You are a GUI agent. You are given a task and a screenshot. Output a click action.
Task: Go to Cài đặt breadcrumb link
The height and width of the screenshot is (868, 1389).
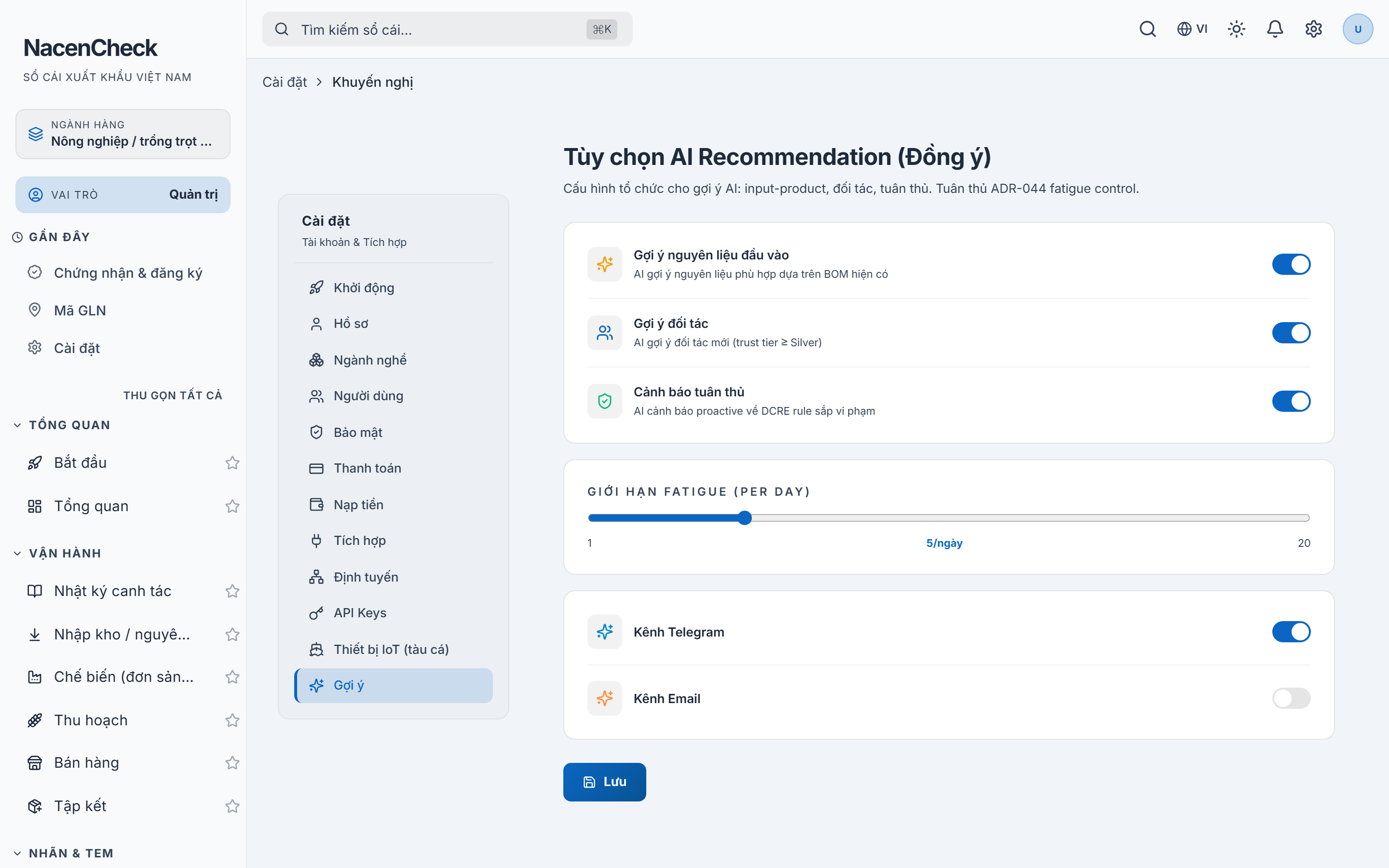[x=285, y=82]
